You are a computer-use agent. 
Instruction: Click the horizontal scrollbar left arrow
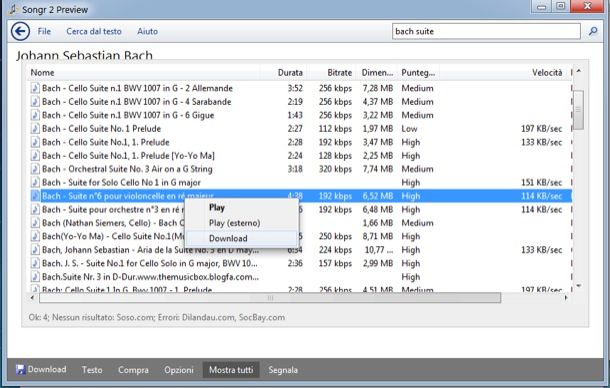[32, 298]
